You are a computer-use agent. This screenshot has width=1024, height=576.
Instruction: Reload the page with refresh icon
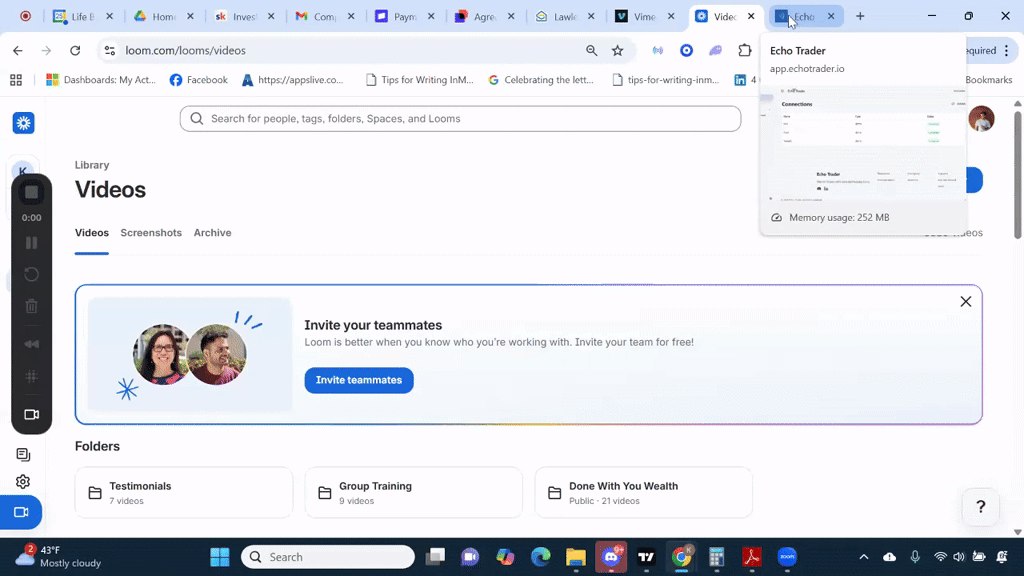pyautogui.click(x=75, y=50)
